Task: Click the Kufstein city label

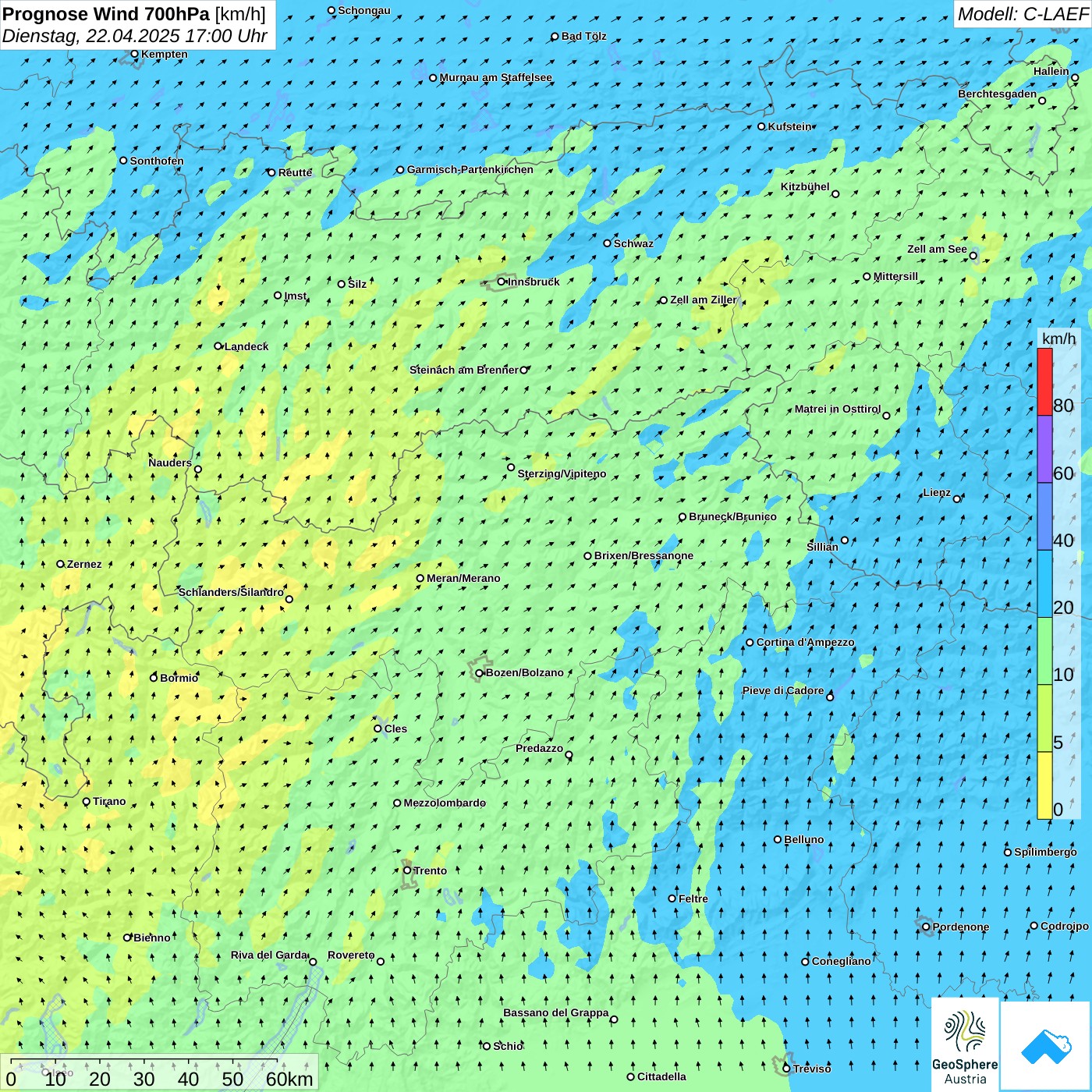Action: pyautogui.click(x=789, y=126)
